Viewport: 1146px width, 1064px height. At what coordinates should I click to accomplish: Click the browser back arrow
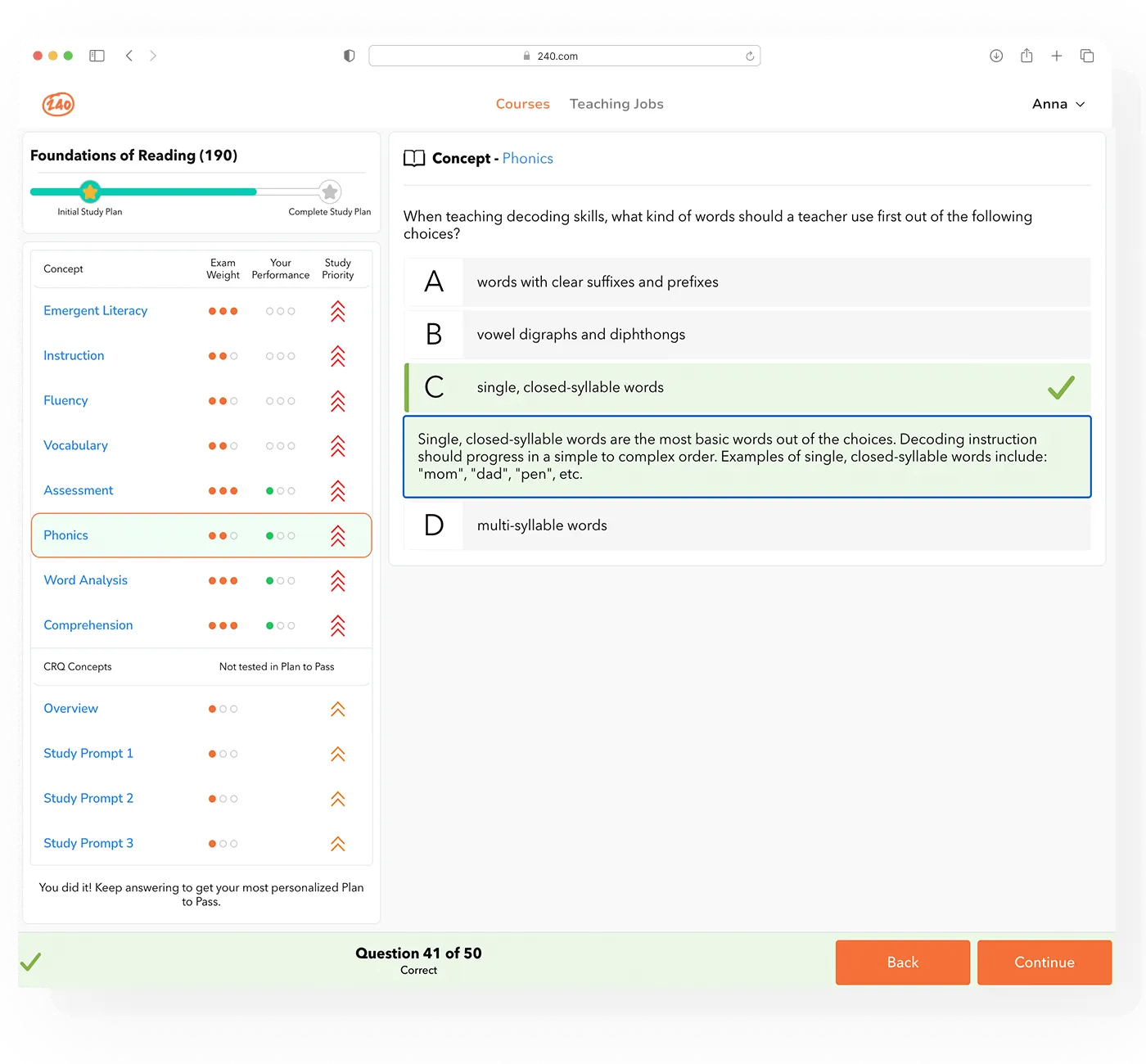[x=129, y=56]
